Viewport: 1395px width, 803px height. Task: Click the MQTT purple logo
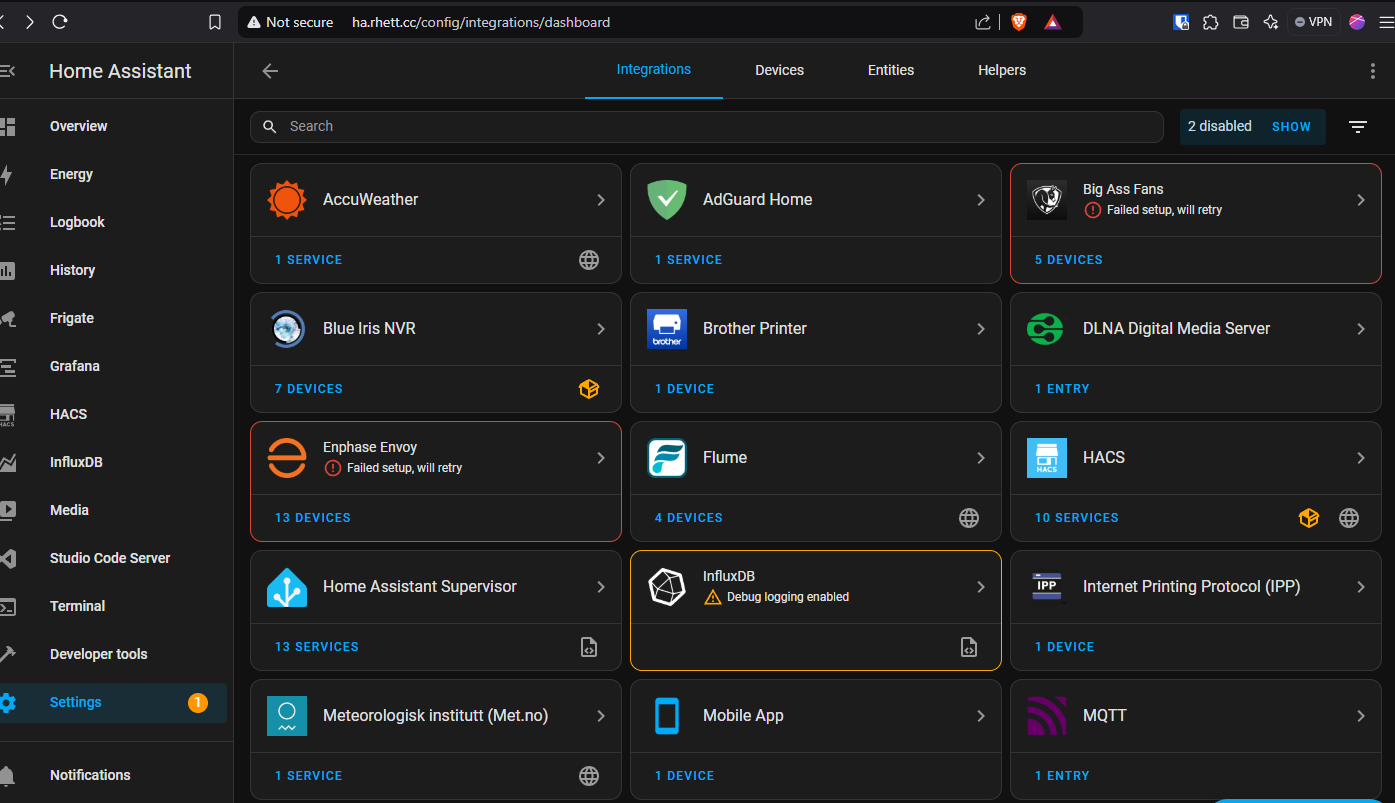[x=1047, y=716]
